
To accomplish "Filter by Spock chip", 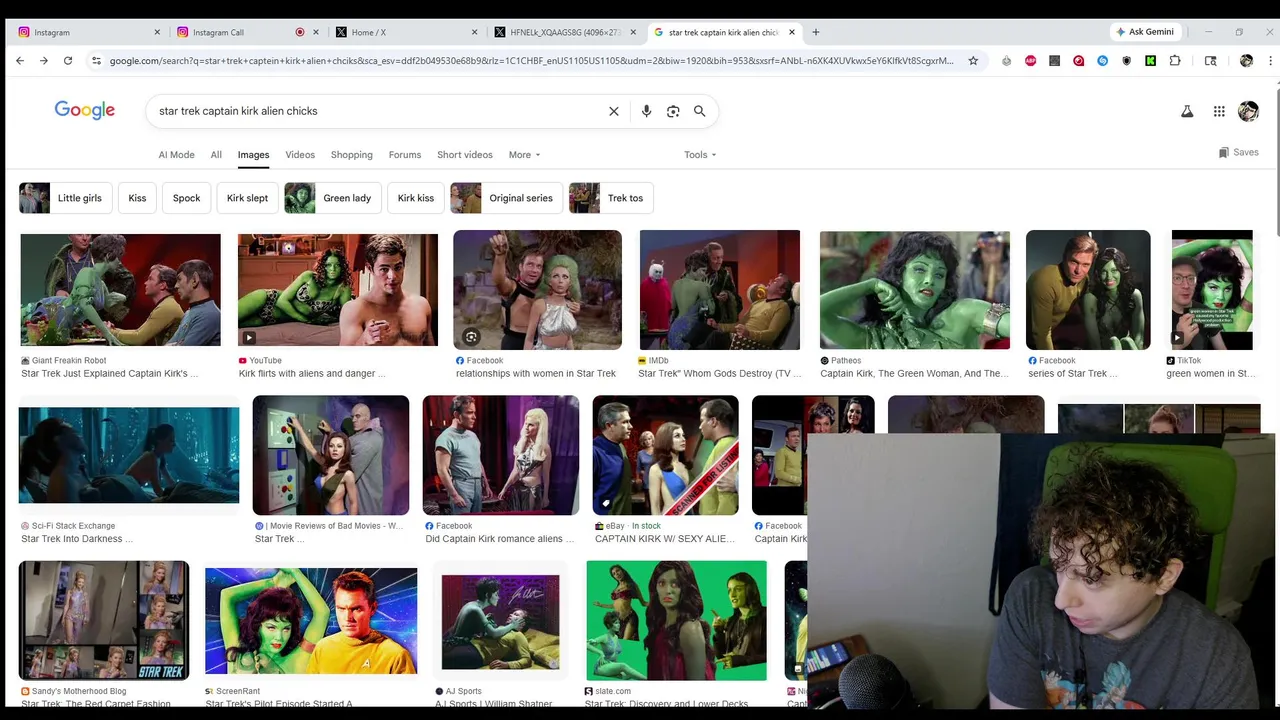I will (x=187, y=198).
